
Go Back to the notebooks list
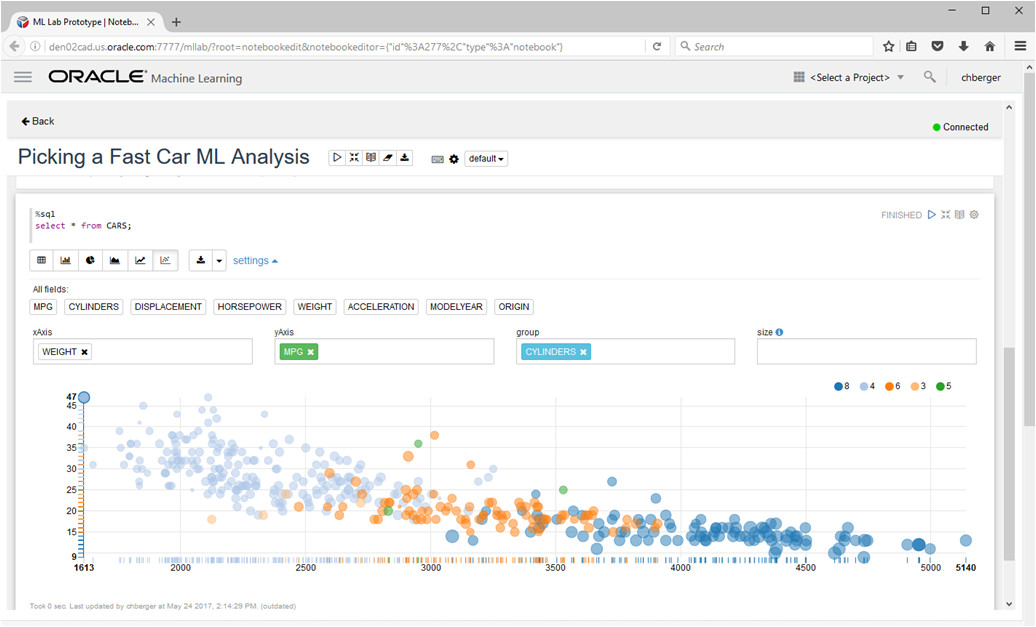point(38,121)
